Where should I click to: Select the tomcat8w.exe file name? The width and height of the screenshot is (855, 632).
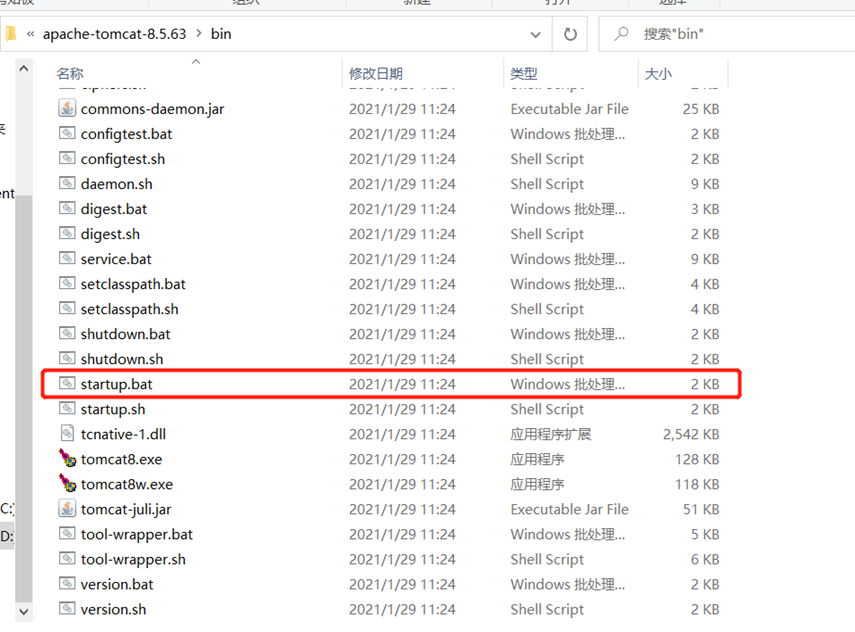coord(127,484)
